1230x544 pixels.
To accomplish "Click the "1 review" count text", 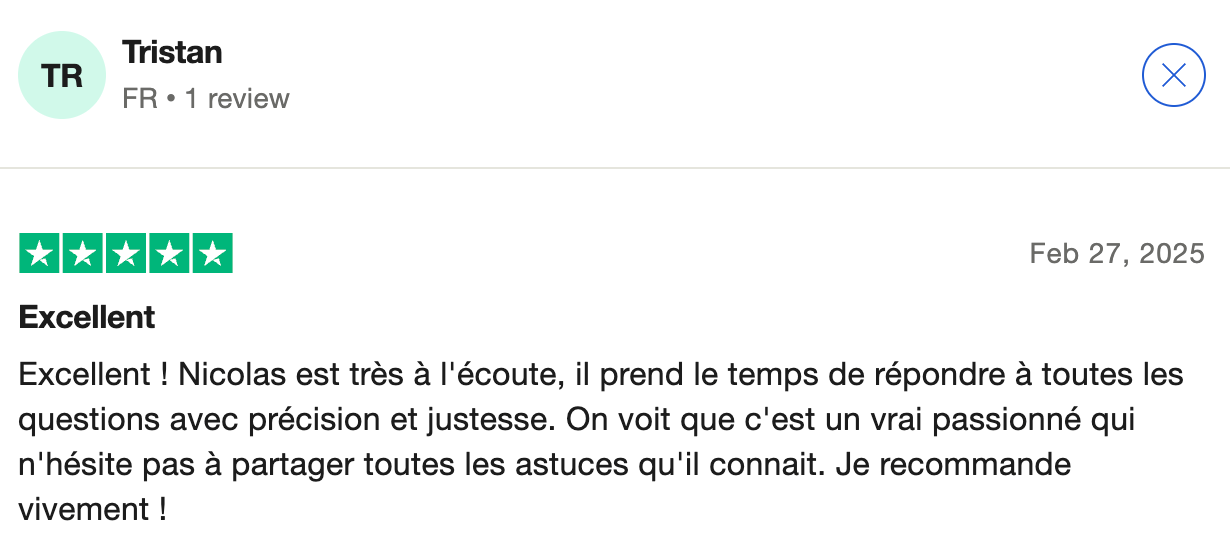I will click(237, 99).
